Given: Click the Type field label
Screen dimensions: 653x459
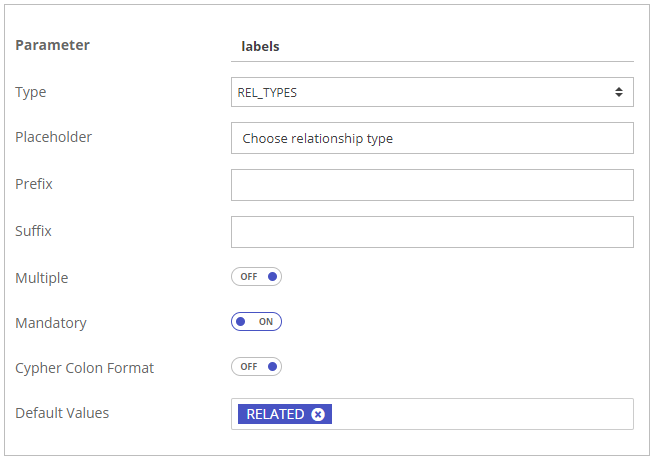Looking at the screenshot, I should (31, 92).
